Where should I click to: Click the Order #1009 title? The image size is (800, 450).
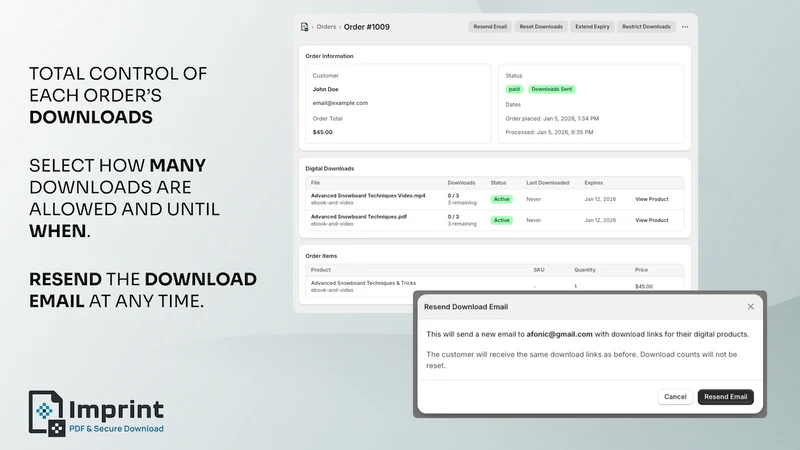[367, 27]
